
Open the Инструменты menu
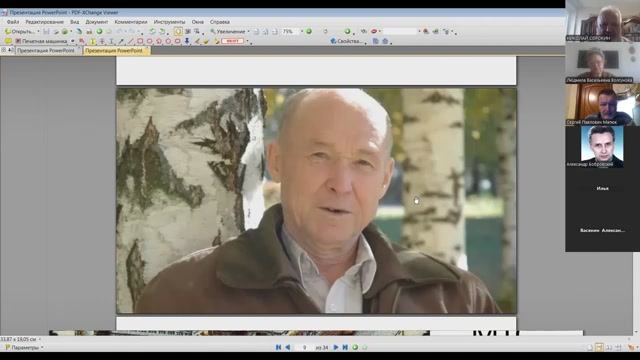point(169,22)
